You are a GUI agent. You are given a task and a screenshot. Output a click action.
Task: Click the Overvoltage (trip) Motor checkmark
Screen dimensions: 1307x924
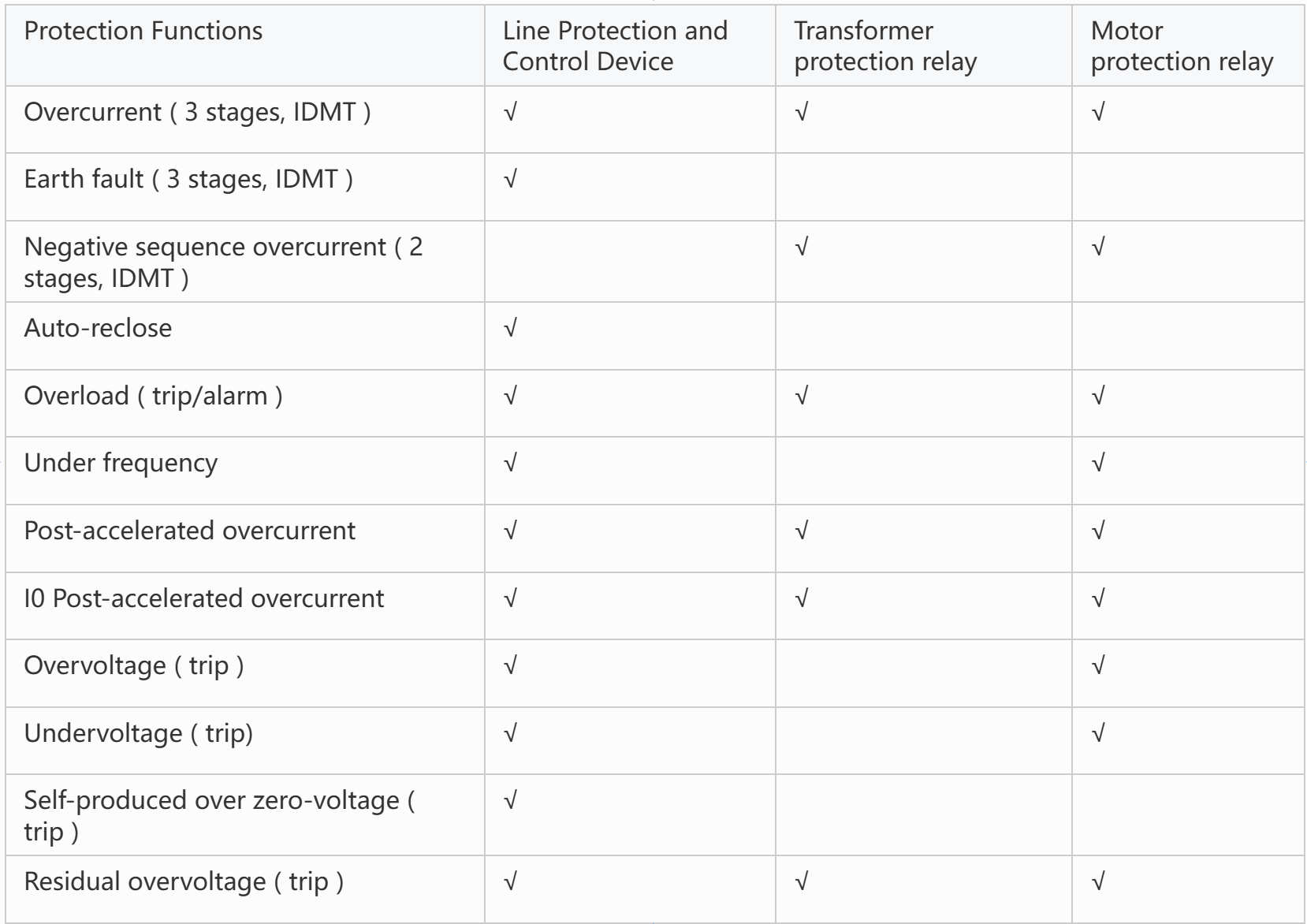[x=1098, y=665]
